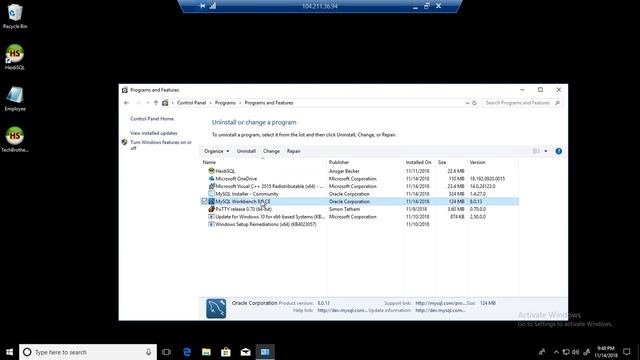Viewport: 640px width, 360px height.
Task: Click the Repair toolbar button
Action: click(x=293, y=151)
